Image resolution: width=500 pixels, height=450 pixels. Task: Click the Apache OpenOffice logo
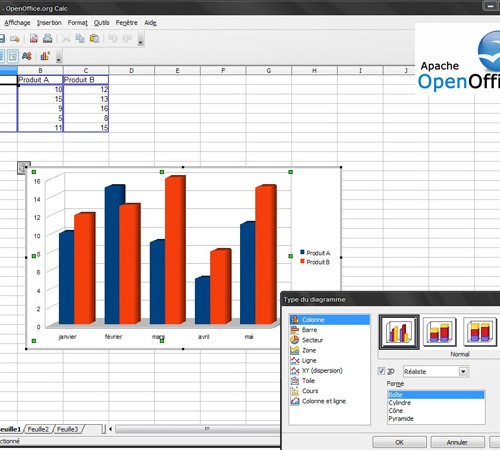click(458, 59)
